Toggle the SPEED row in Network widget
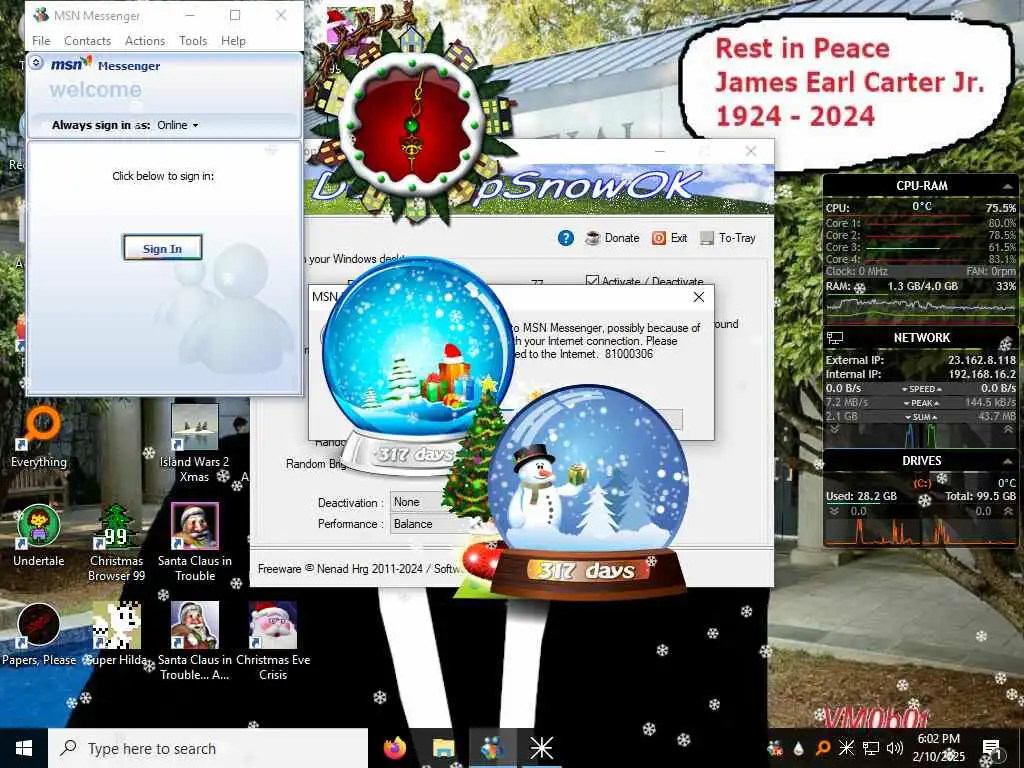This screenshot has width=1024, height=768. (x=921, y=389)
